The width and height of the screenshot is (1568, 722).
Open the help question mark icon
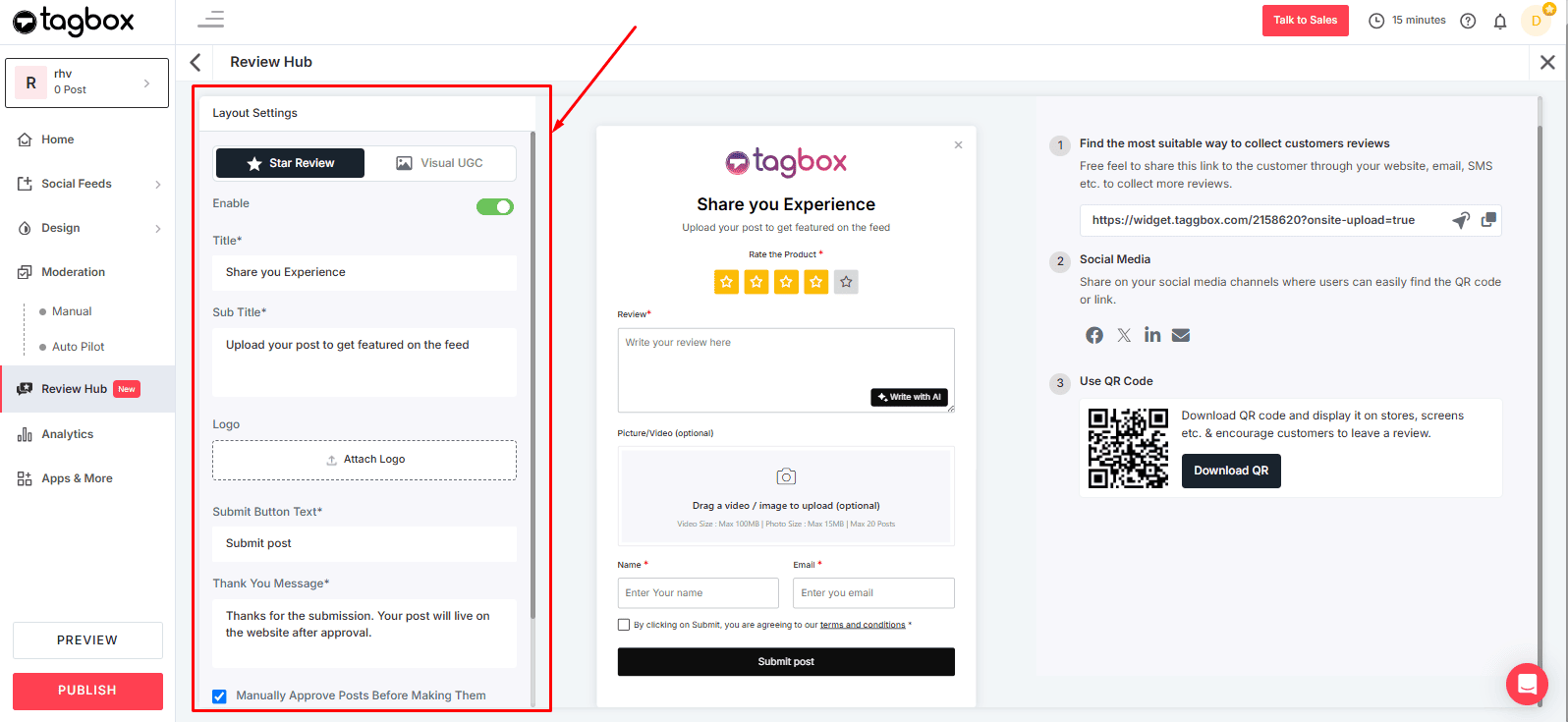click(1468, 21)
